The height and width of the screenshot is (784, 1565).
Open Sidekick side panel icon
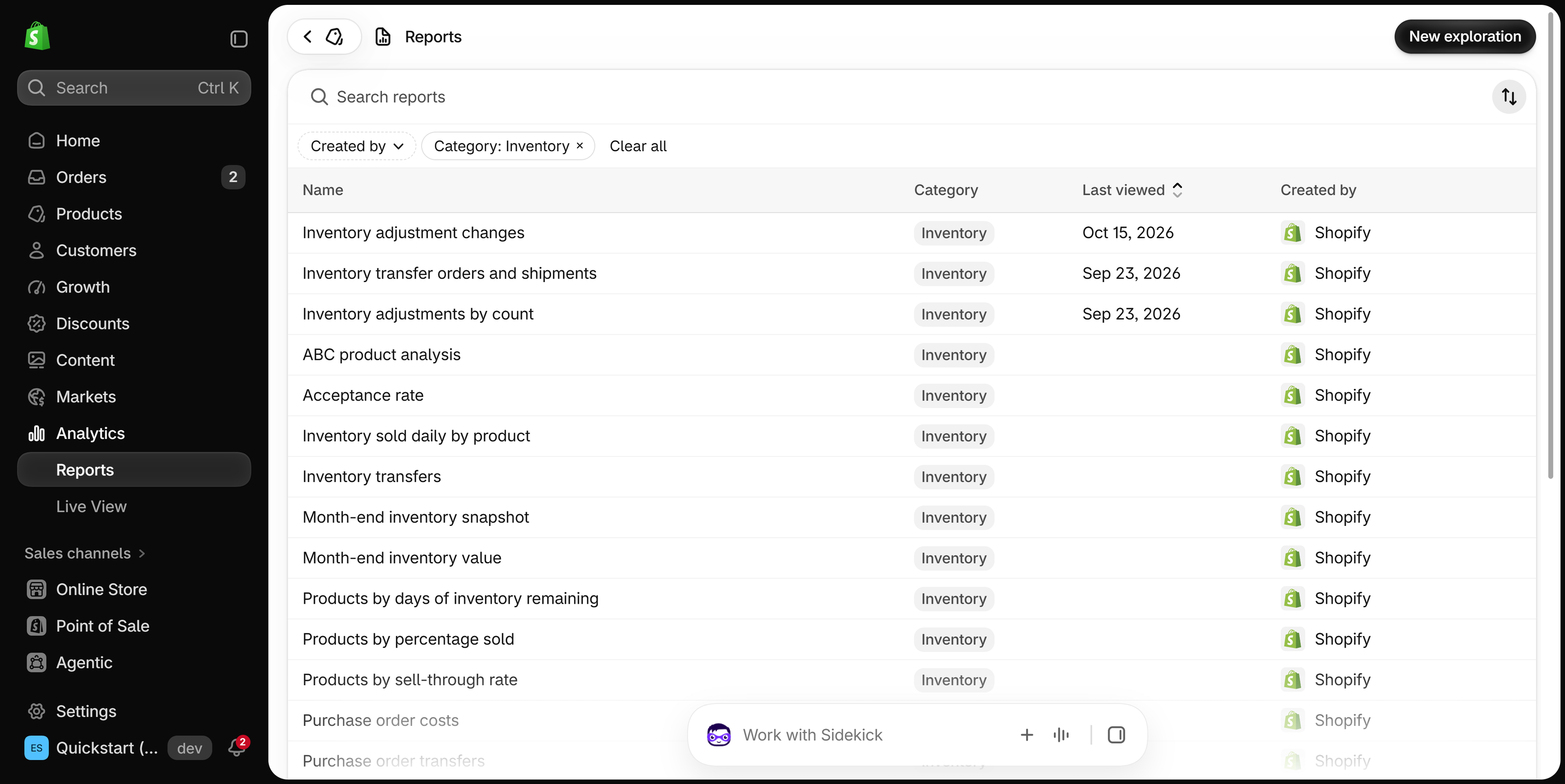tap(1116, 735)
